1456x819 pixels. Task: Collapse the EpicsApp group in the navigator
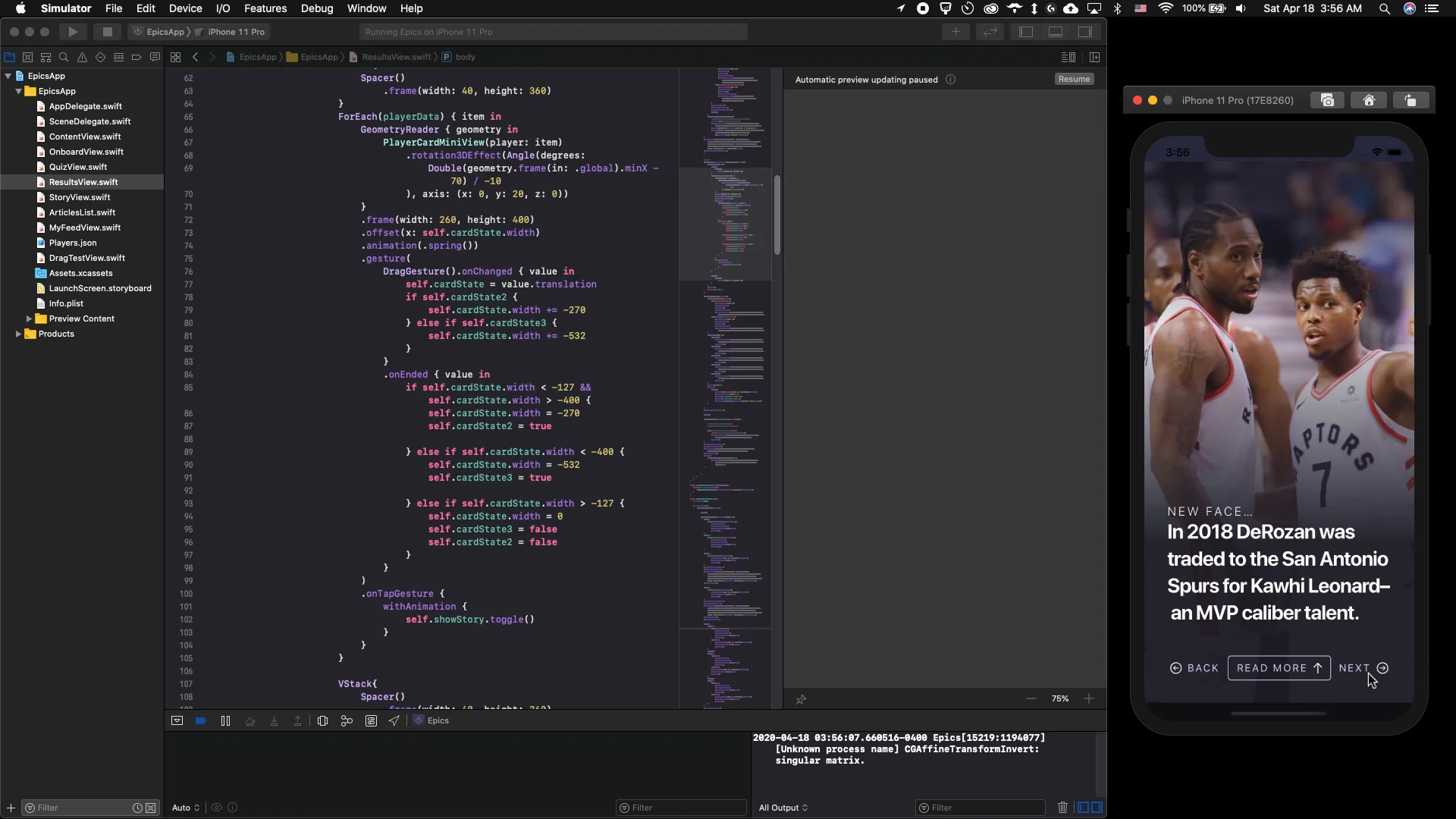click(18, 91)
